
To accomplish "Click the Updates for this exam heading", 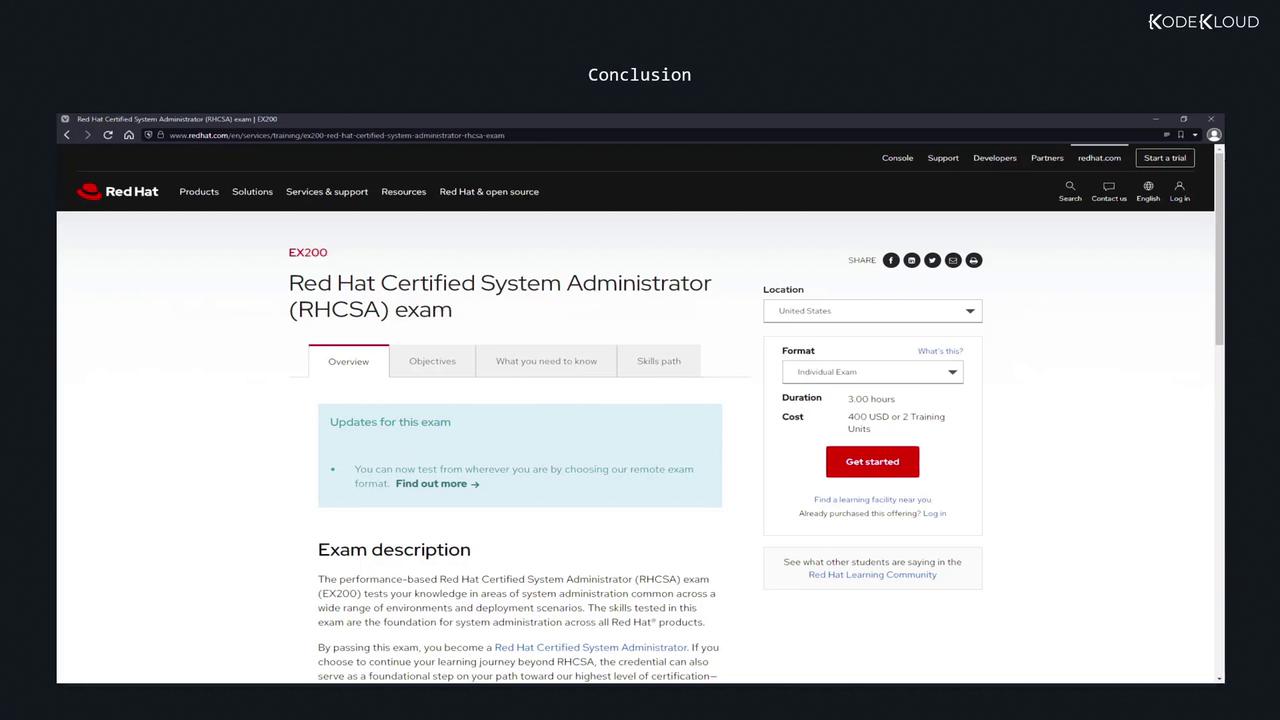I will (390, 422).
